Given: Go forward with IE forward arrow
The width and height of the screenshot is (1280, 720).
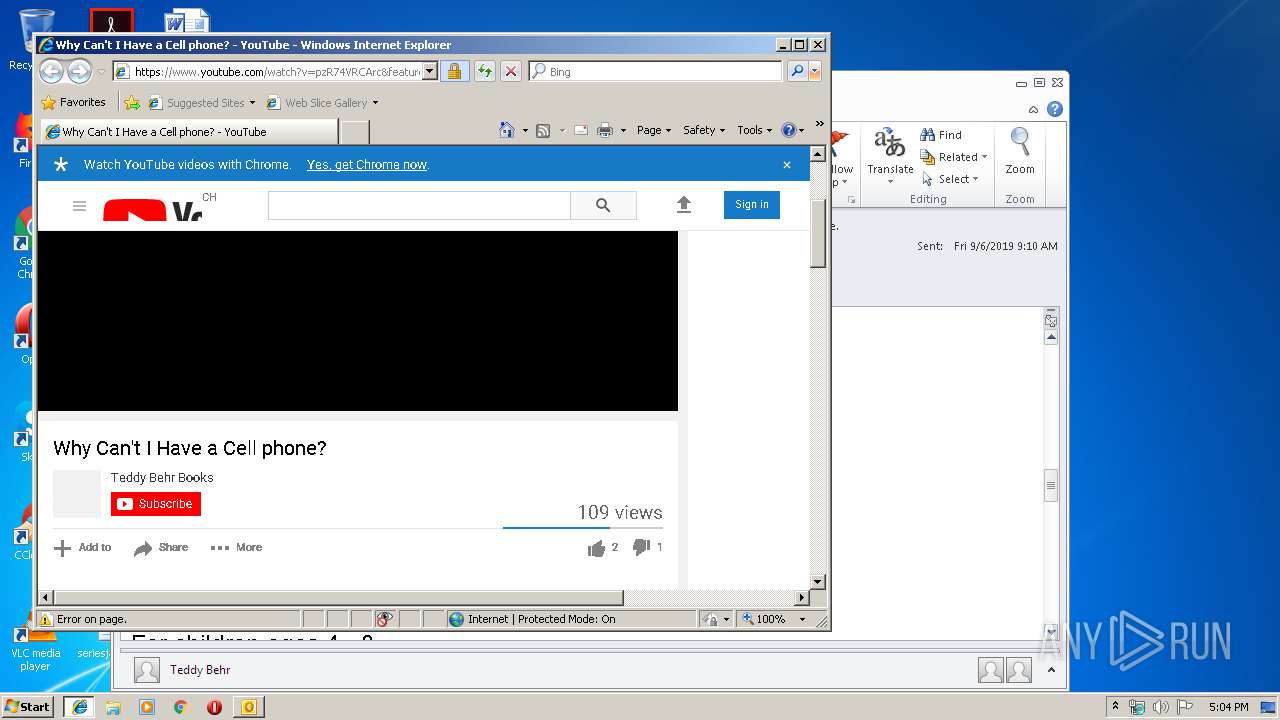Looking at the screenshot, I should coord(79,71).
